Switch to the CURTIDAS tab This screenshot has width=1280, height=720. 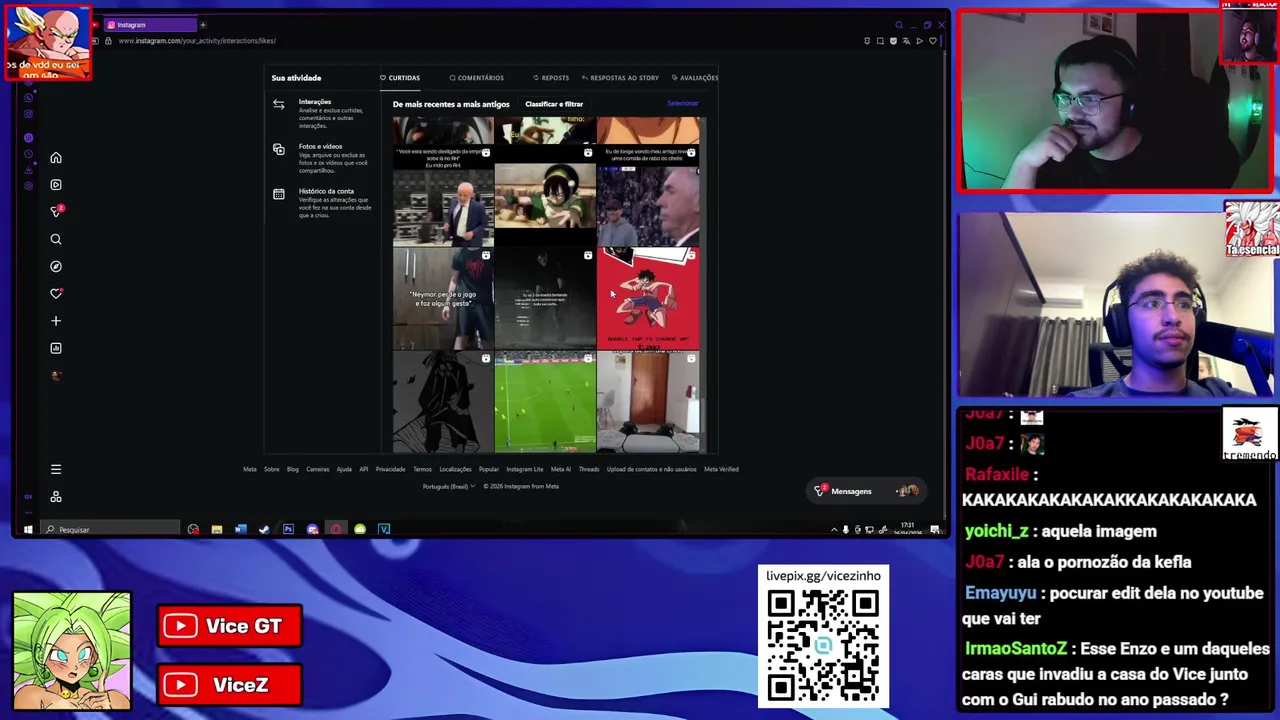(400, 78)
